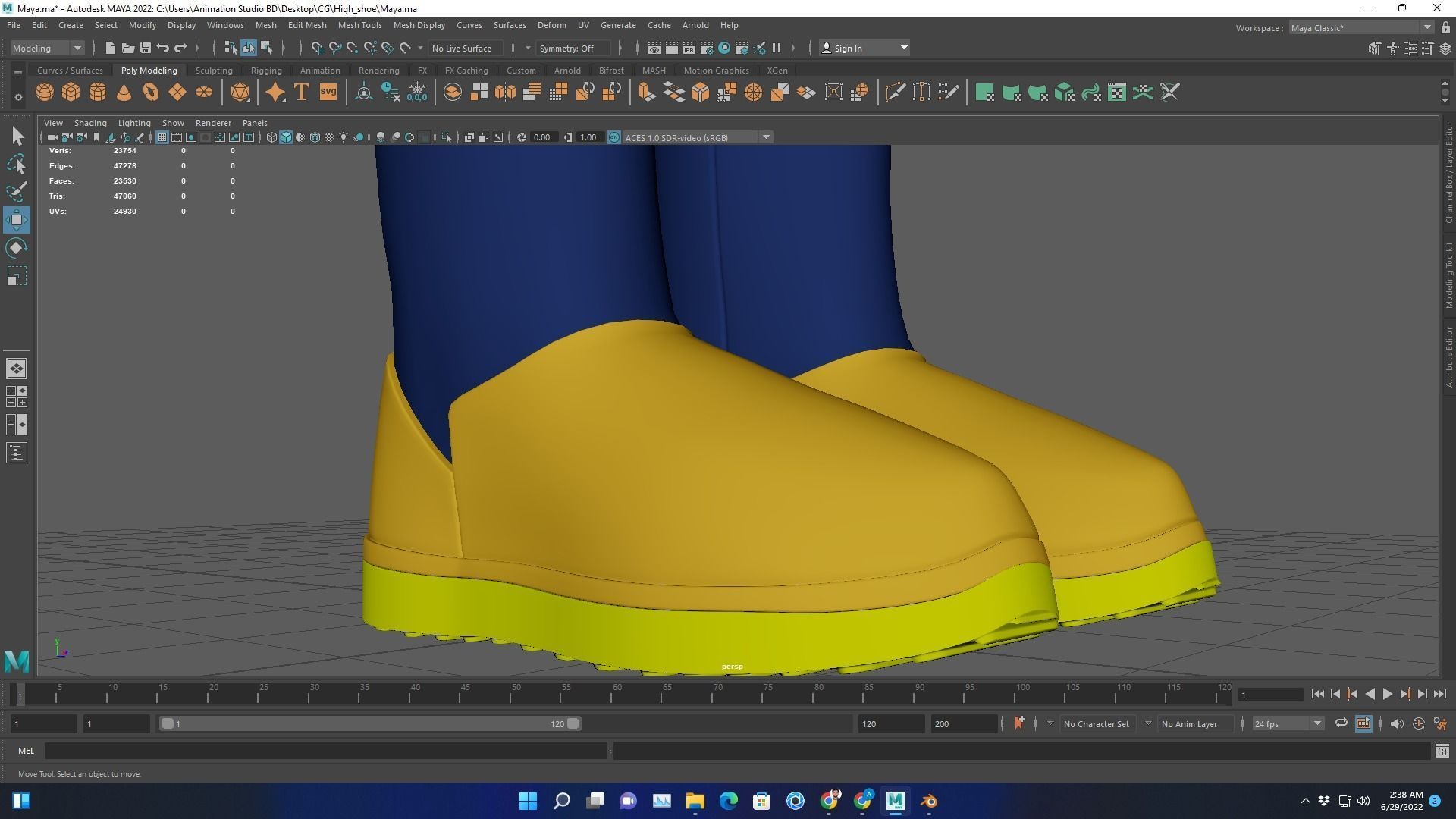Toggle audio mute speaker icon
1456x819 pixels.
pyautogui.click(x=1397, y=723)
